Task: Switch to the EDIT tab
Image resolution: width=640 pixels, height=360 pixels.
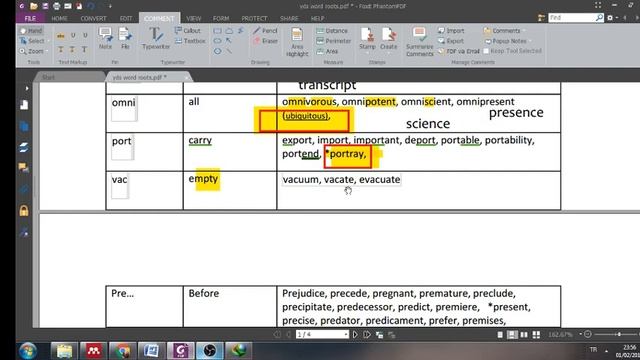Action: 126,18
